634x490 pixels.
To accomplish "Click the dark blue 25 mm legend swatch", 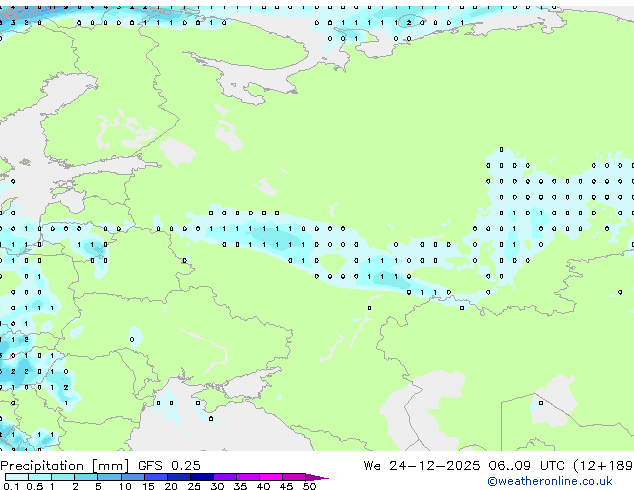I will (x=202, y=477).
